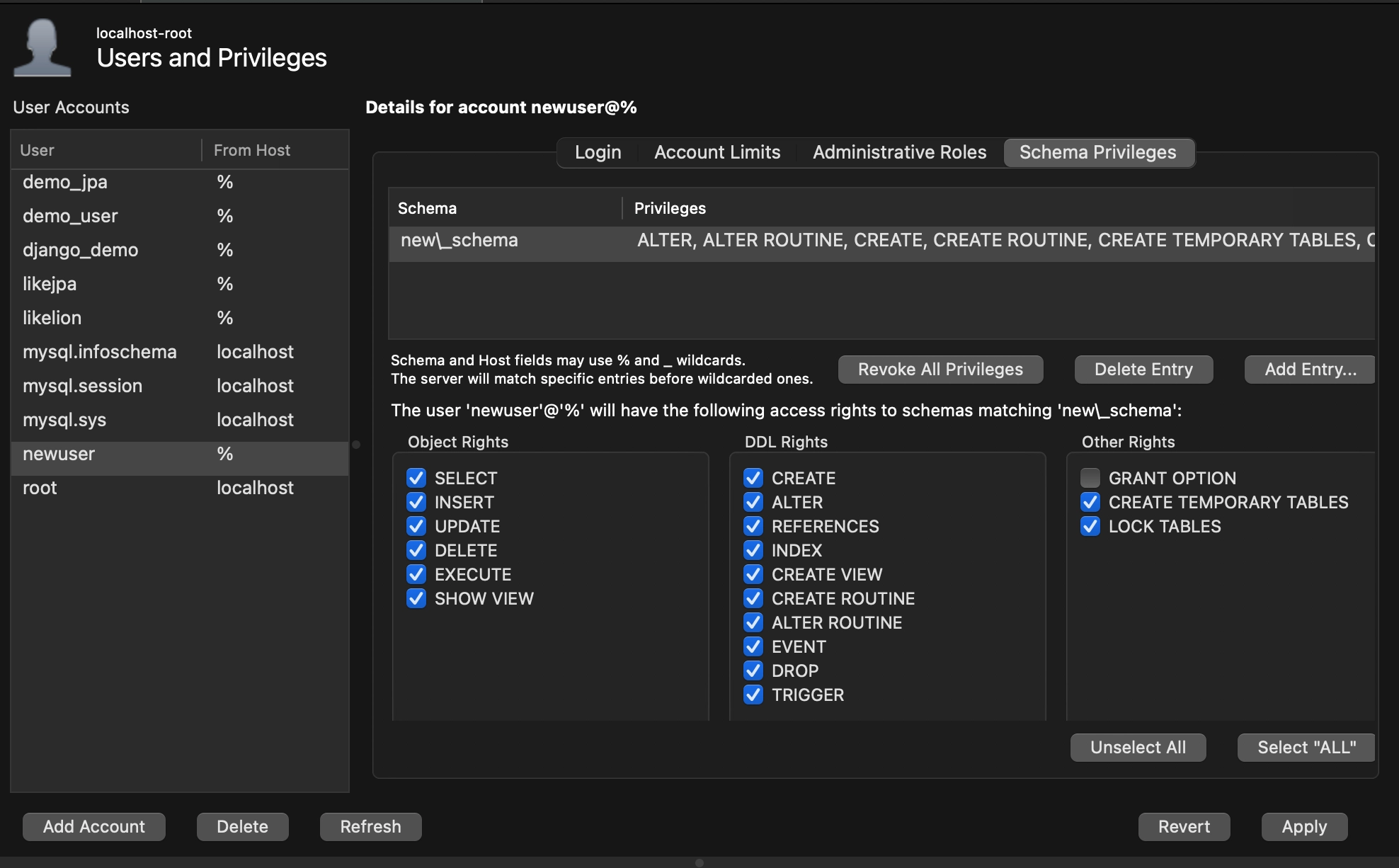
Task: Click the Delete Entry button
Action: (1143, 370)
